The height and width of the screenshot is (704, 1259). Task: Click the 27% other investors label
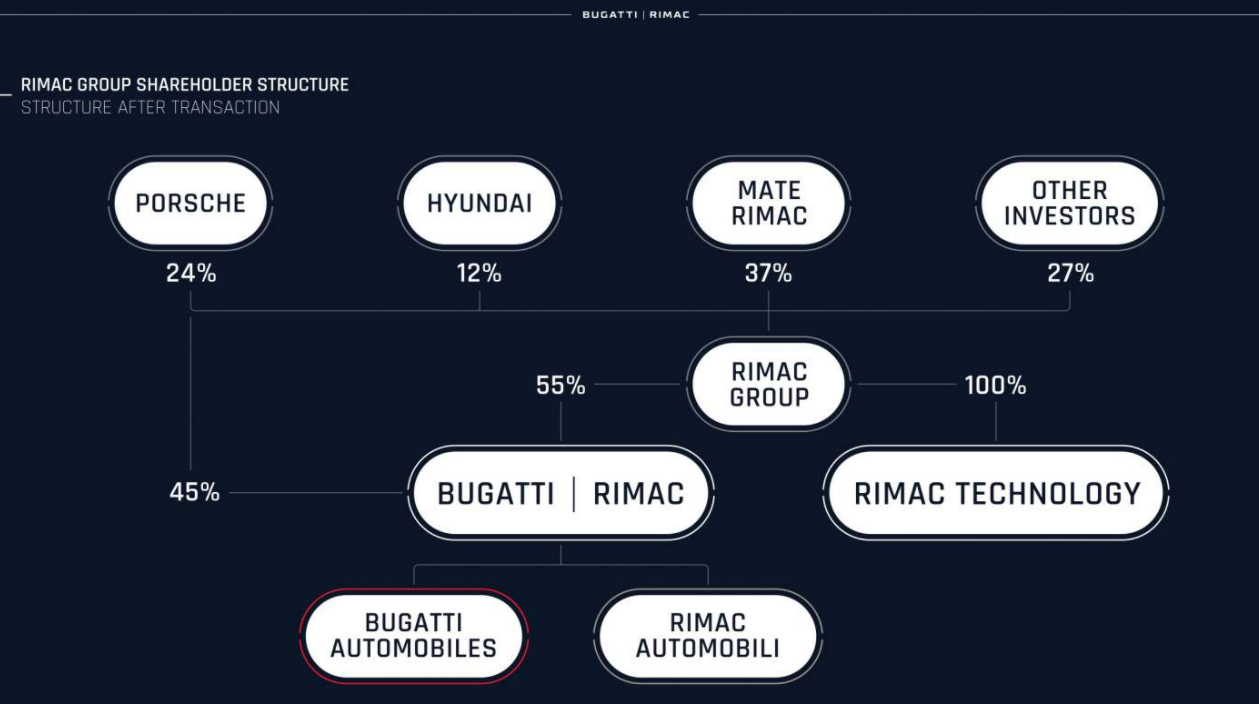click(x=1070, y=273)
